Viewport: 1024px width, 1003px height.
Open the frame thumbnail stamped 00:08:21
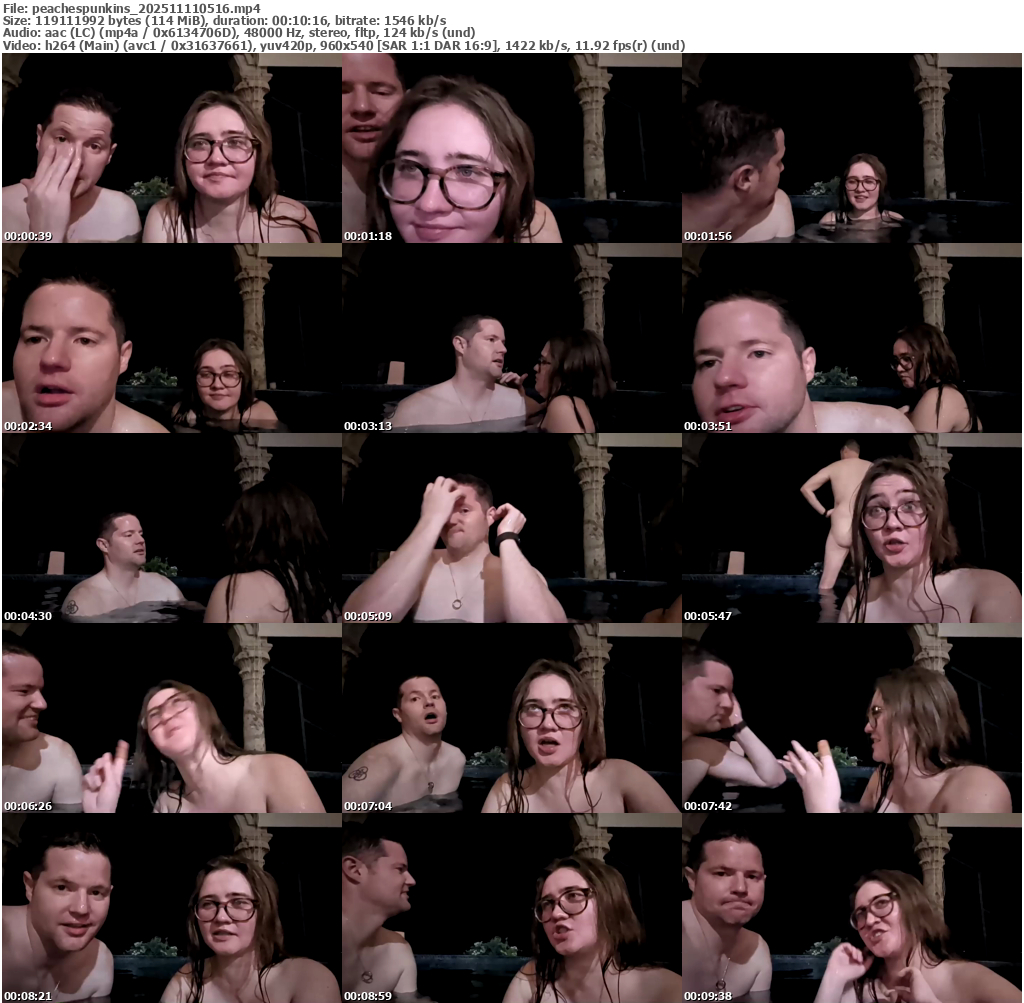tap(171, 908)
